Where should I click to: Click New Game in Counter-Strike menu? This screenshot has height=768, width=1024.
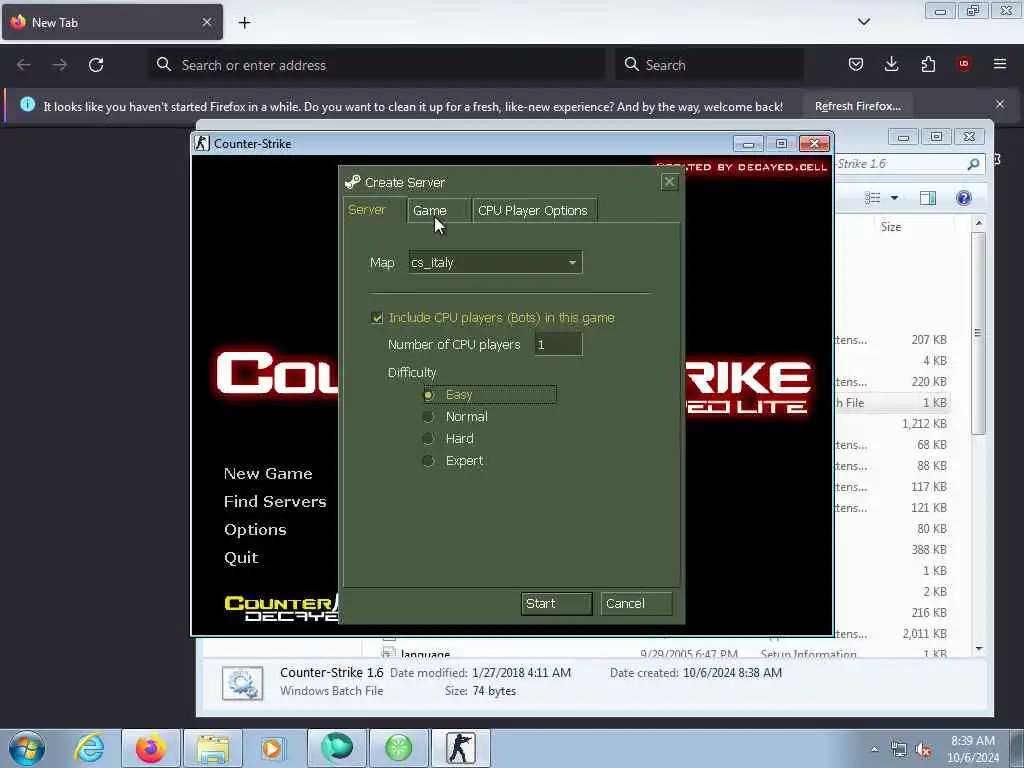click(x=268, y=473)
